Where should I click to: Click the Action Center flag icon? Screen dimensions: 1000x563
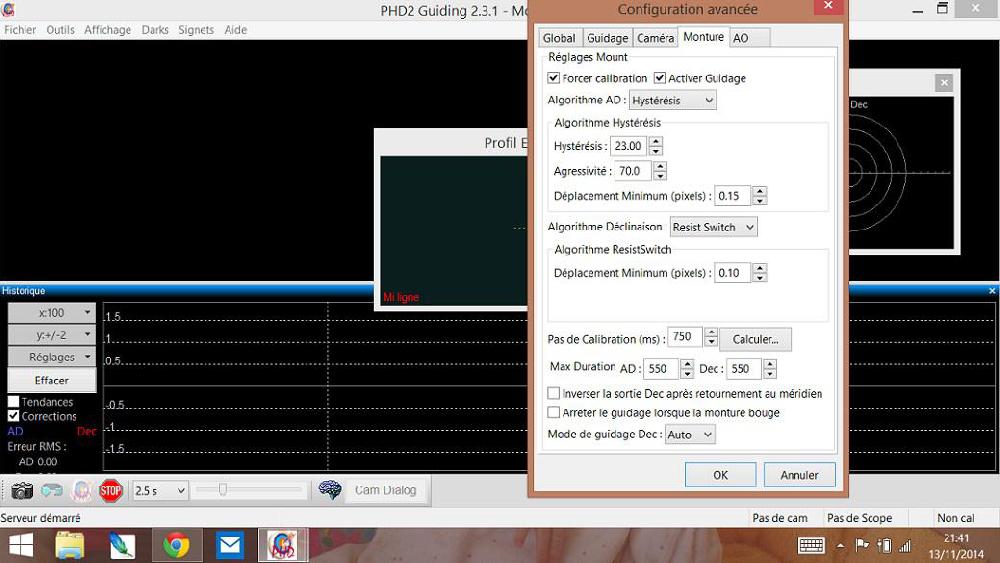[x=862, y=546]
